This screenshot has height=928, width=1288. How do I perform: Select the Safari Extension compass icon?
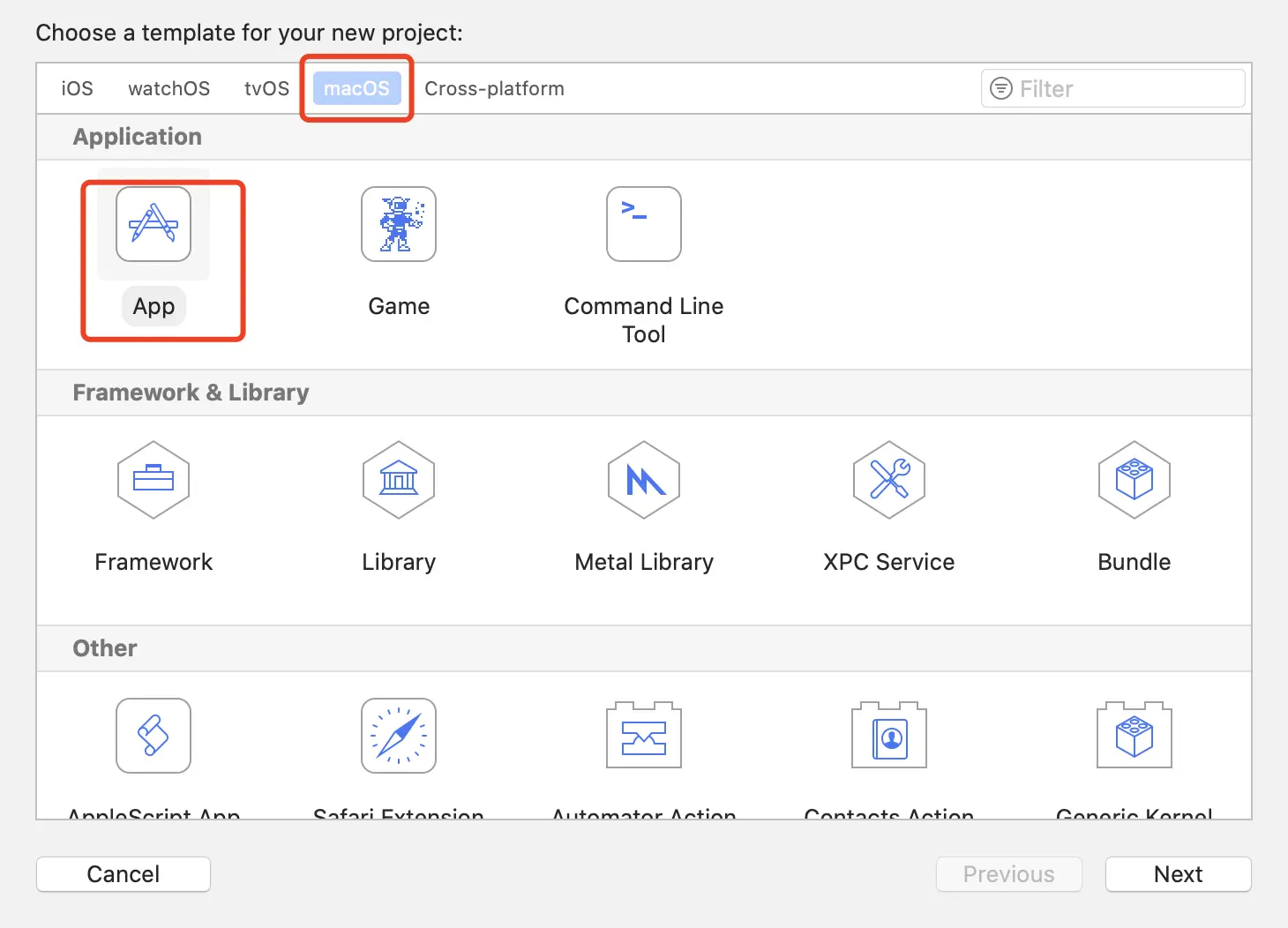point(399,736)
